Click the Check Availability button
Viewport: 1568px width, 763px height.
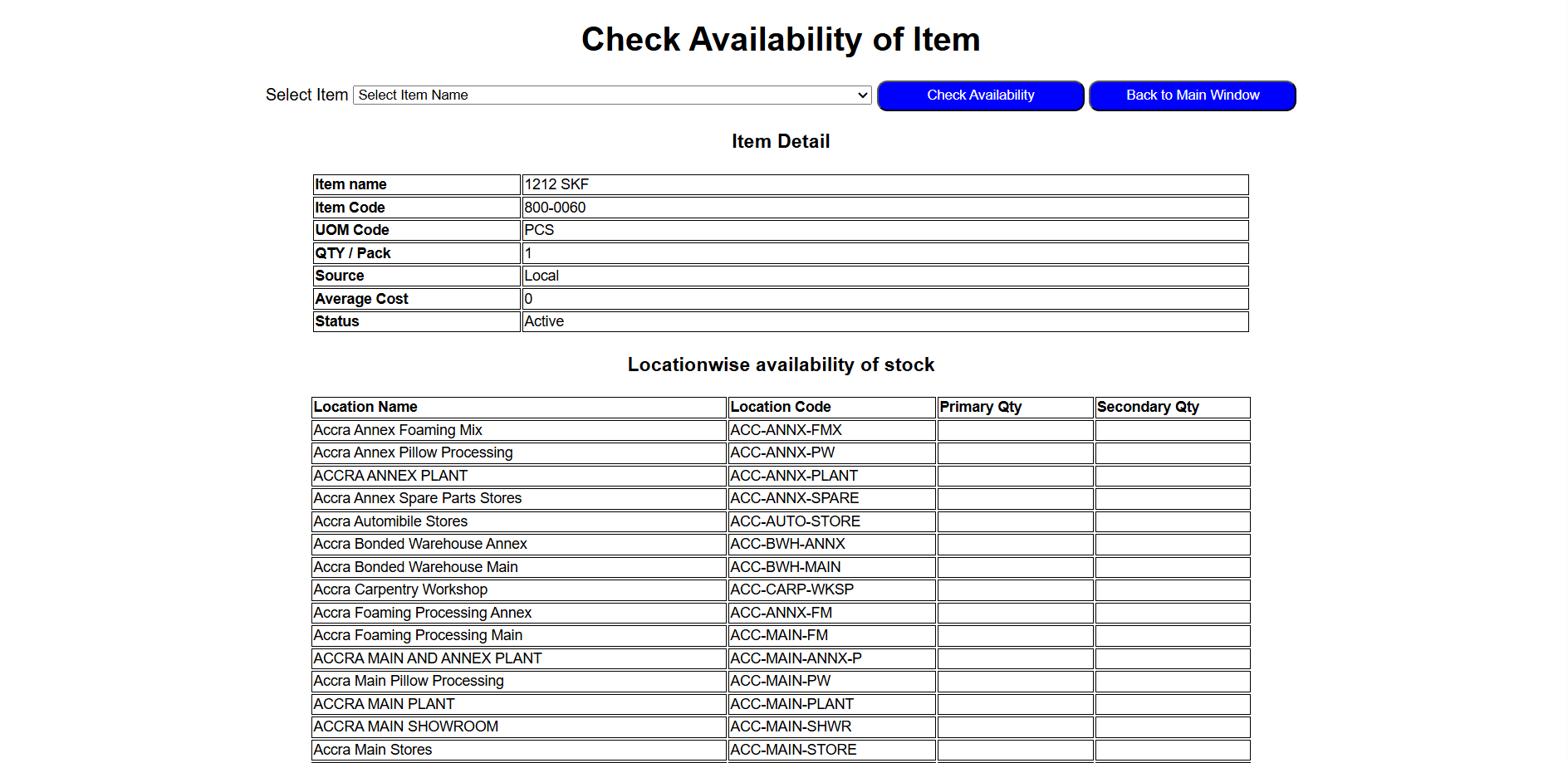980,95
